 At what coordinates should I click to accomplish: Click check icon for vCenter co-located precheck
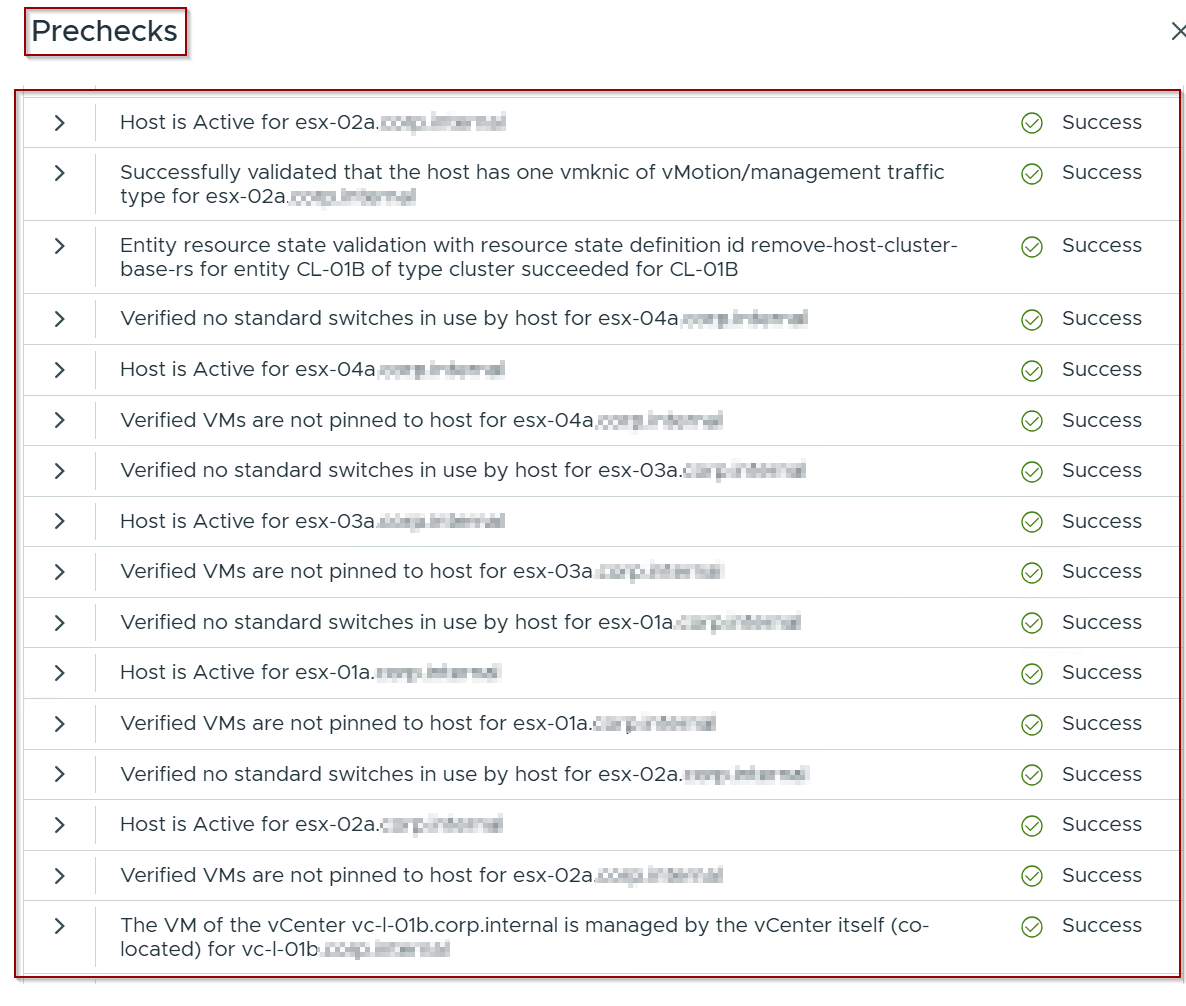coord(1032,926)
